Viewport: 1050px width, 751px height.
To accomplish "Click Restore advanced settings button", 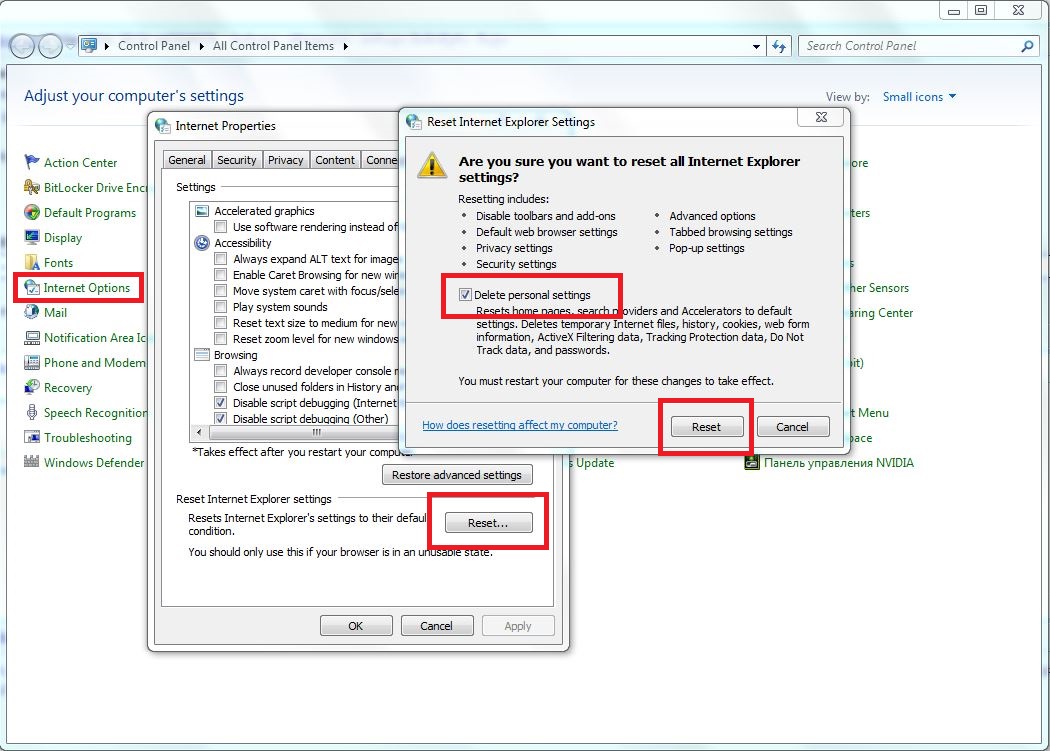I will (457, 475).
